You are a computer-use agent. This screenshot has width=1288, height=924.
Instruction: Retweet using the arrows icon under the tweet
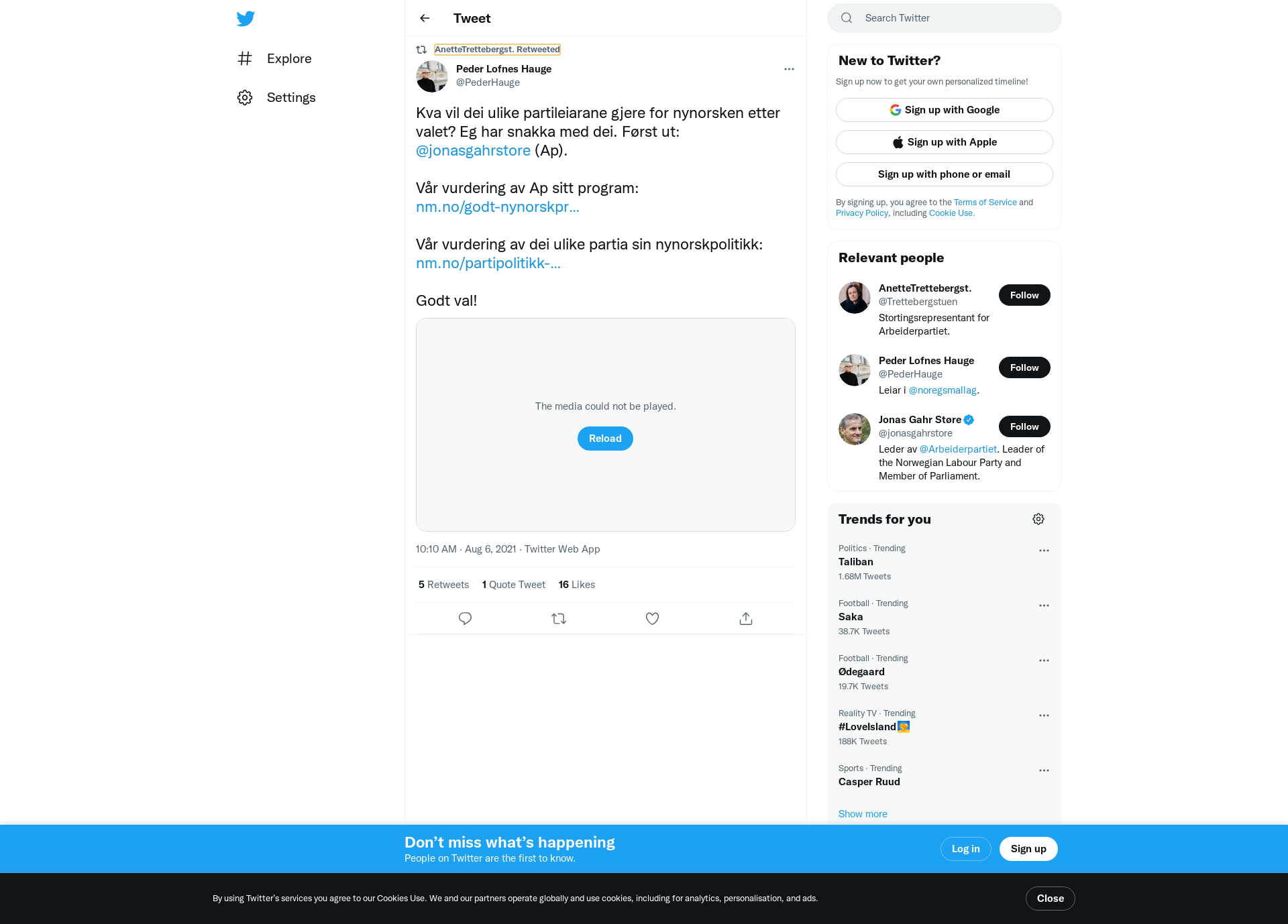(559, 618)
